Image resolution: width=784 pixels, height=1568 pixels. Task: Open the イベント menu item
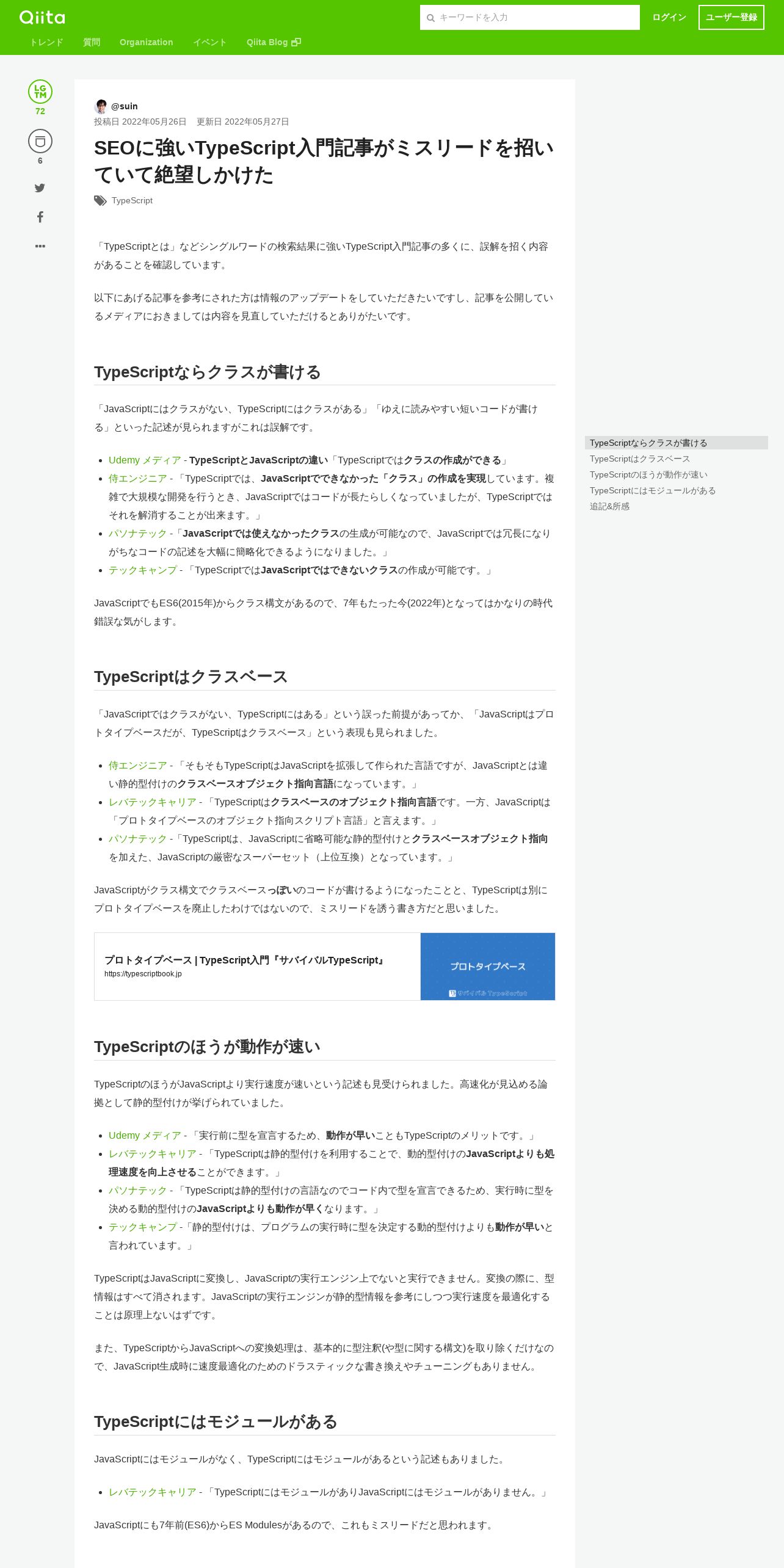pos(210,42)
